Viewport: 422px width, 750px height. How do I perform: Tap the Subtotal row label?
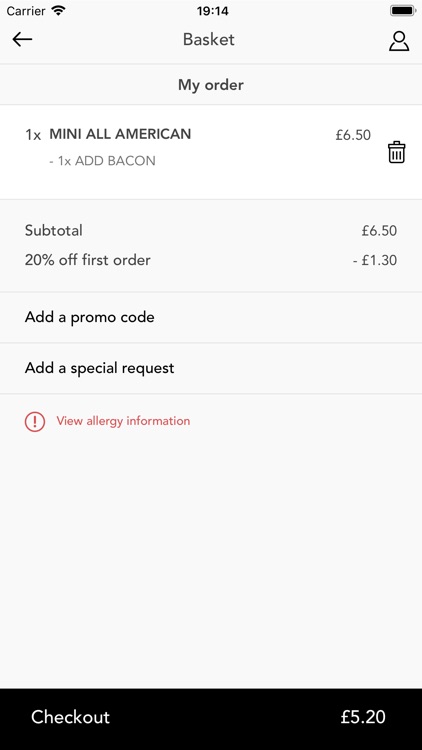click(x=54, y=230)
